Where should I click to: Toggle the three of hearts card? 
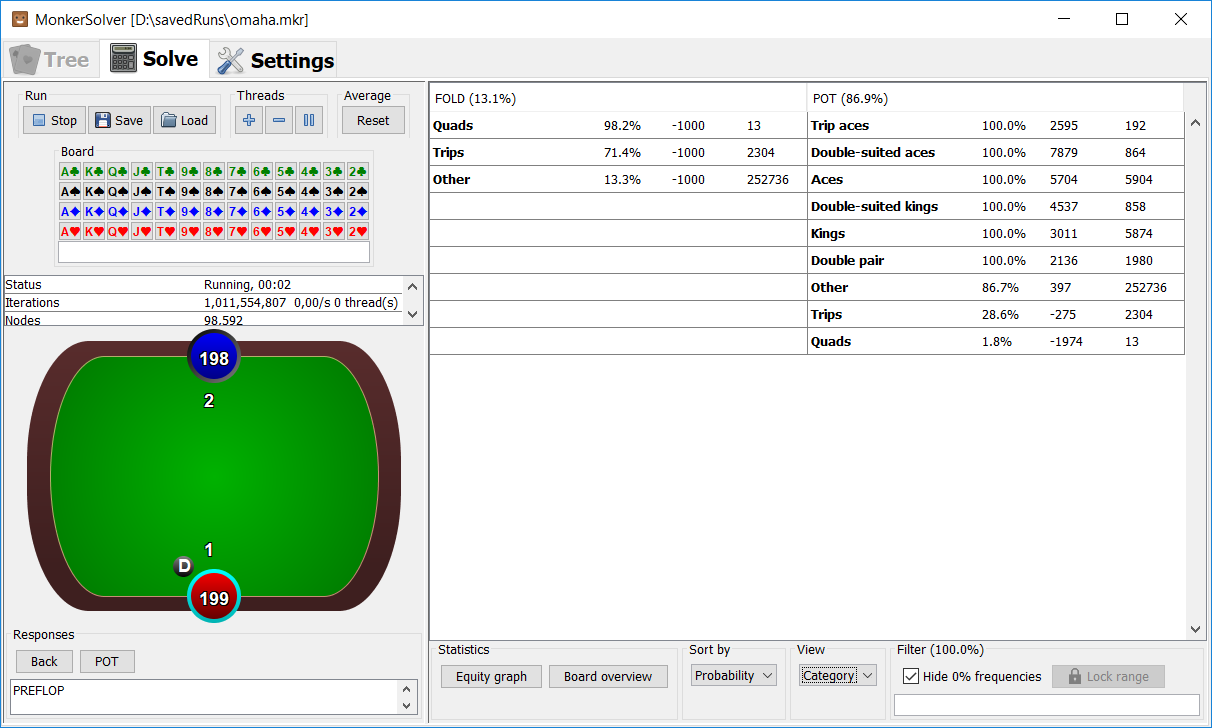(334, 231)
